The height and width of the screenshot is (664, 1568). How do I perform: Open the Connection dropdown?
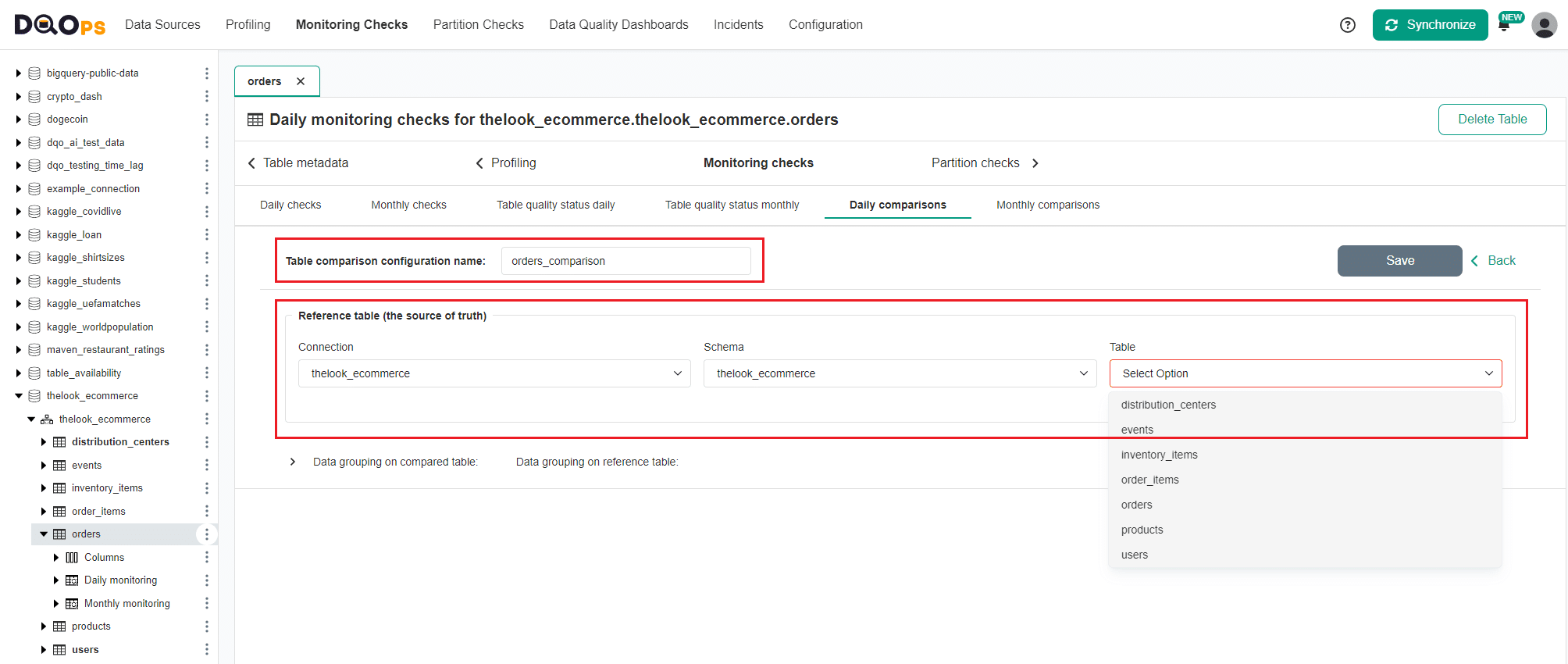[x=494, y=373]
